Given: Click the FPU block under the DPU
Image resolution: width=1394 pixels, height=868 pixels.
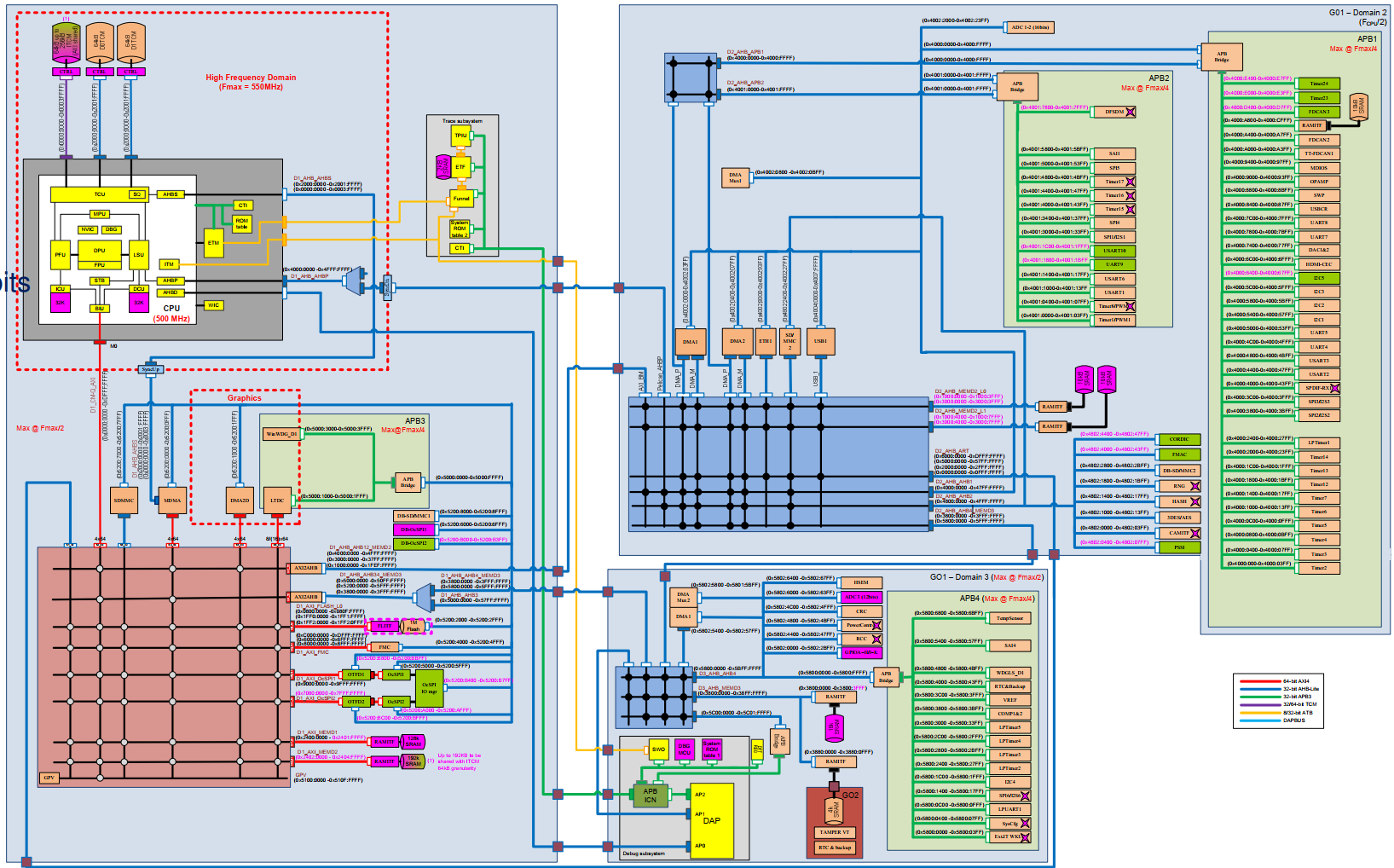Looking at the screenshot, I should pos(100,265).
